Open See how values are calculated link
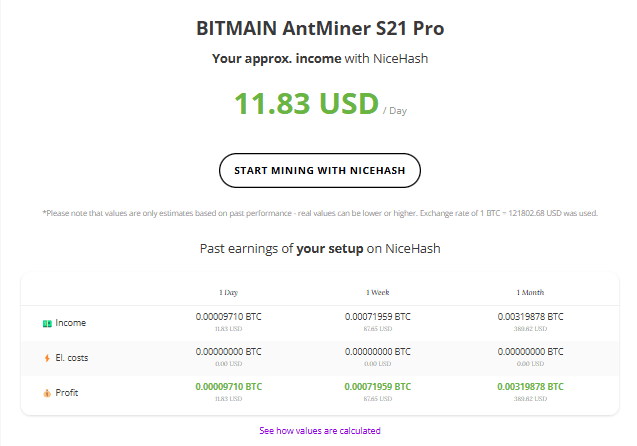This screenshot has height=446, width=637. tap(319, 431)
